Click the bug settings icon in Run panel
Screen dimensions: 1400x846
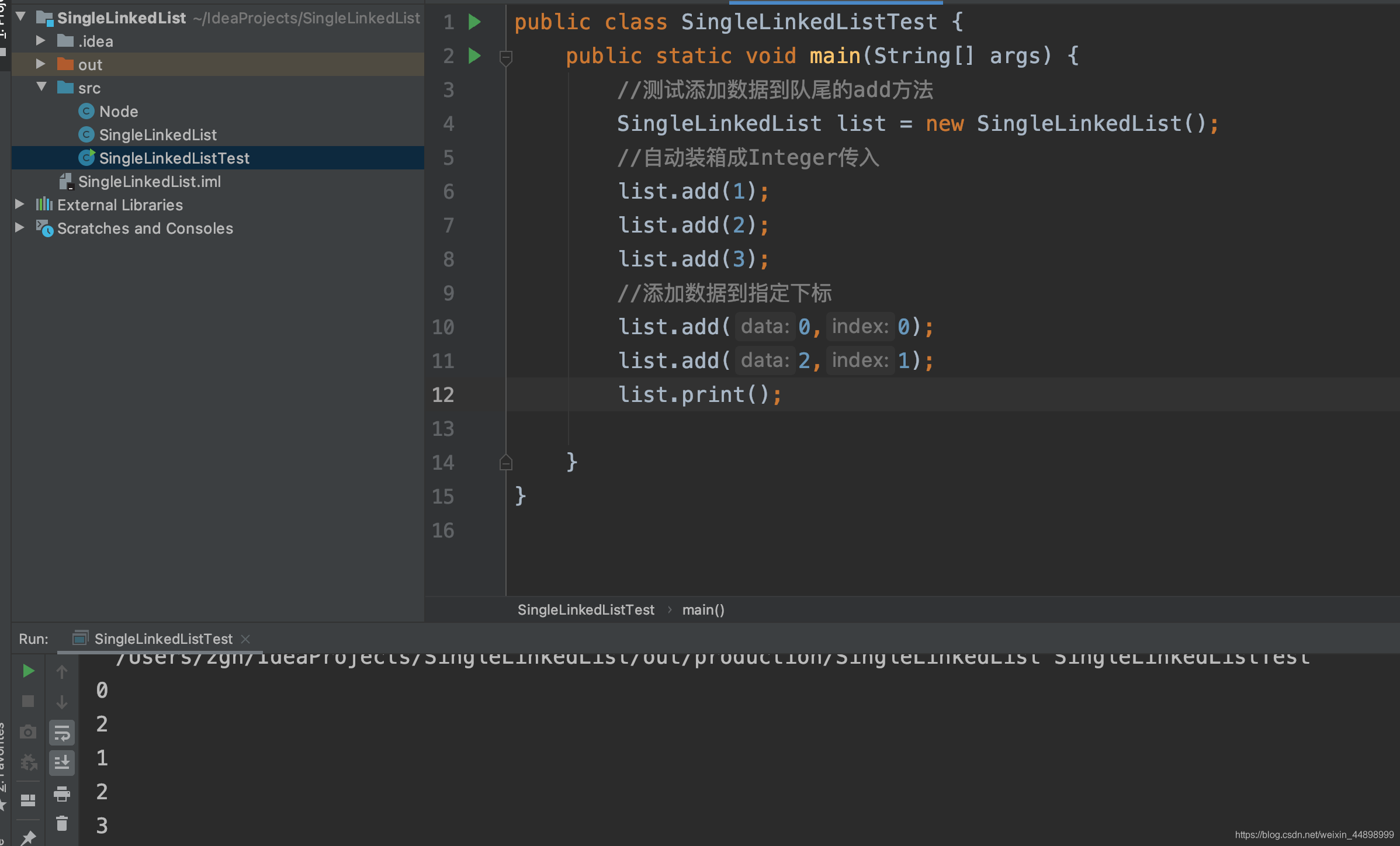click(28, 762)
